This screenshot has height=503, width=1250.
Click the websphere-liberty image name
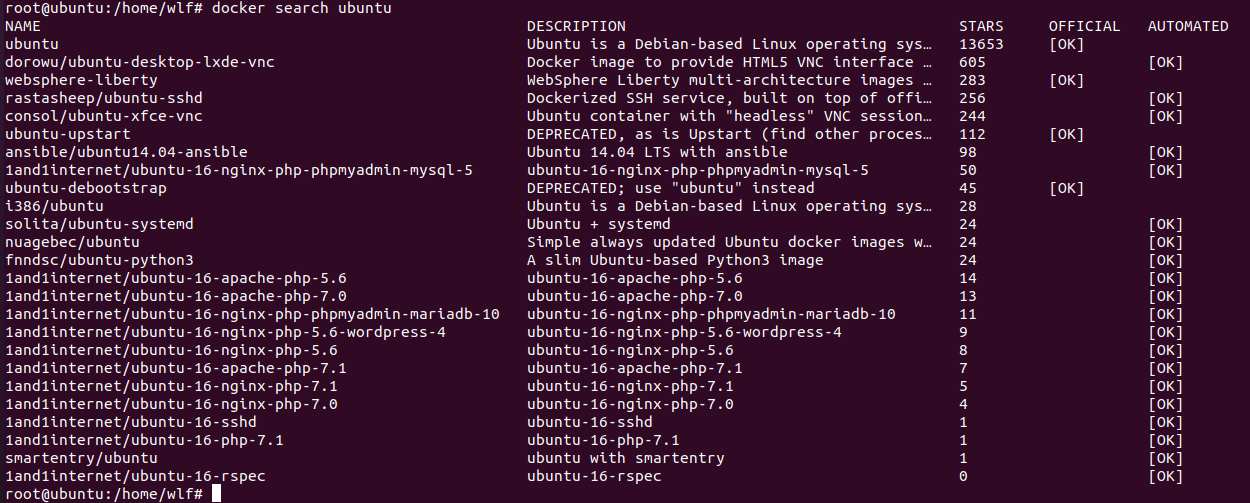(82, 81)
